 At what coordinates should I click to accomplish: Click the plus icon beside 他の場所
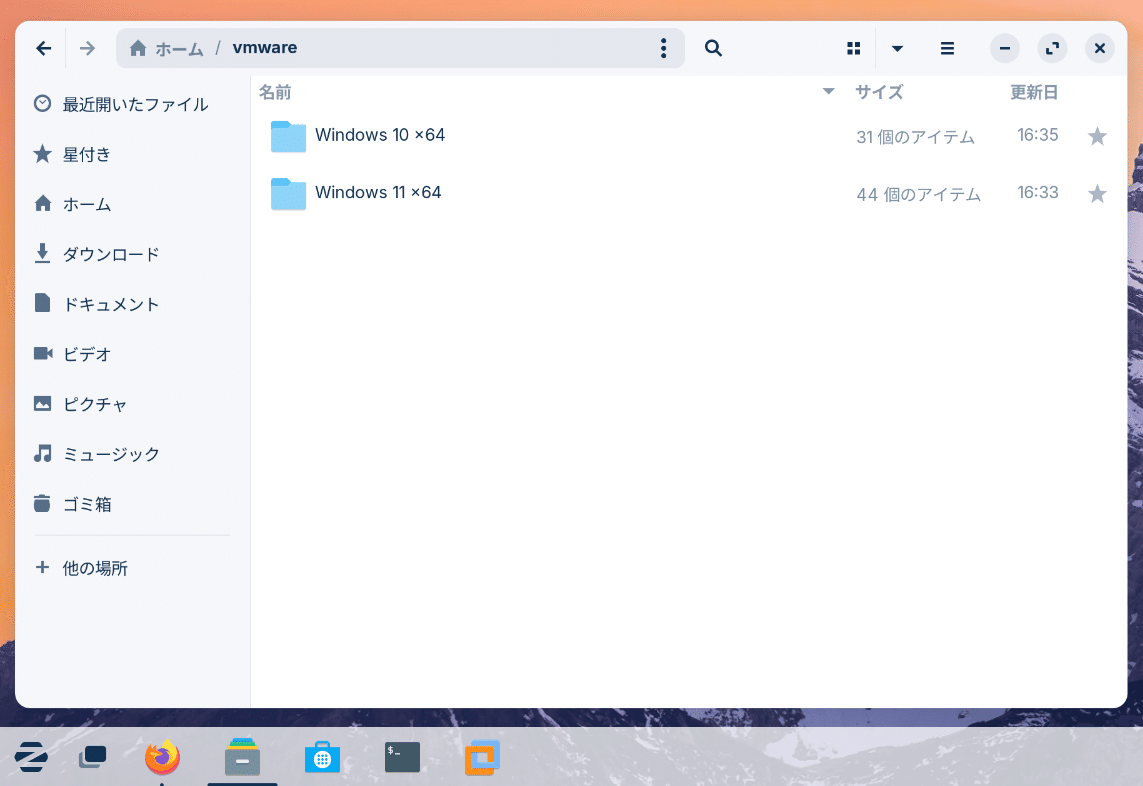42,567
